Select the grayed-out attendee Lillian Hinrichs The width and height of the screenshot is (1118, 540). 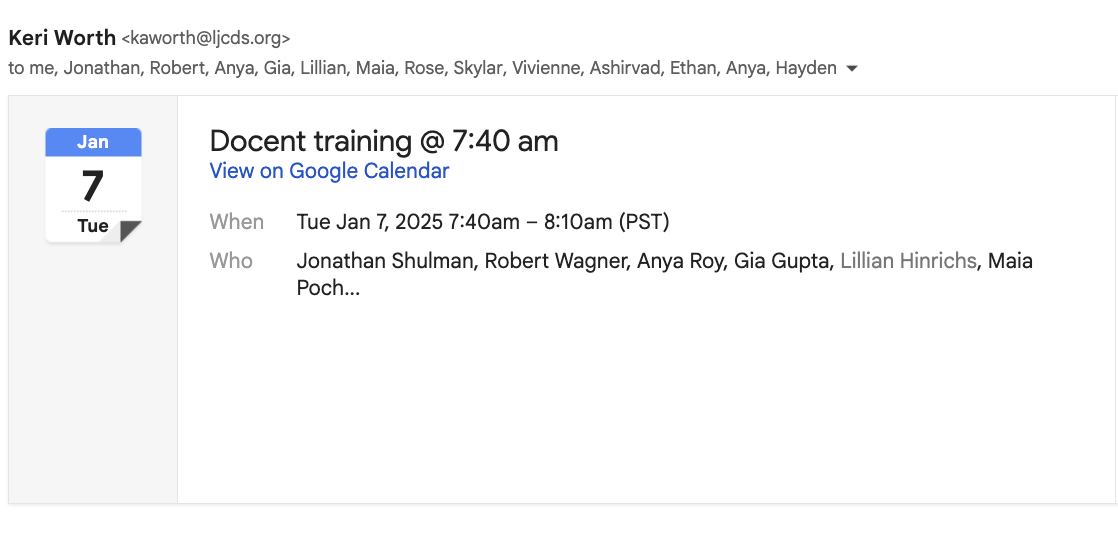pos(908,261)
